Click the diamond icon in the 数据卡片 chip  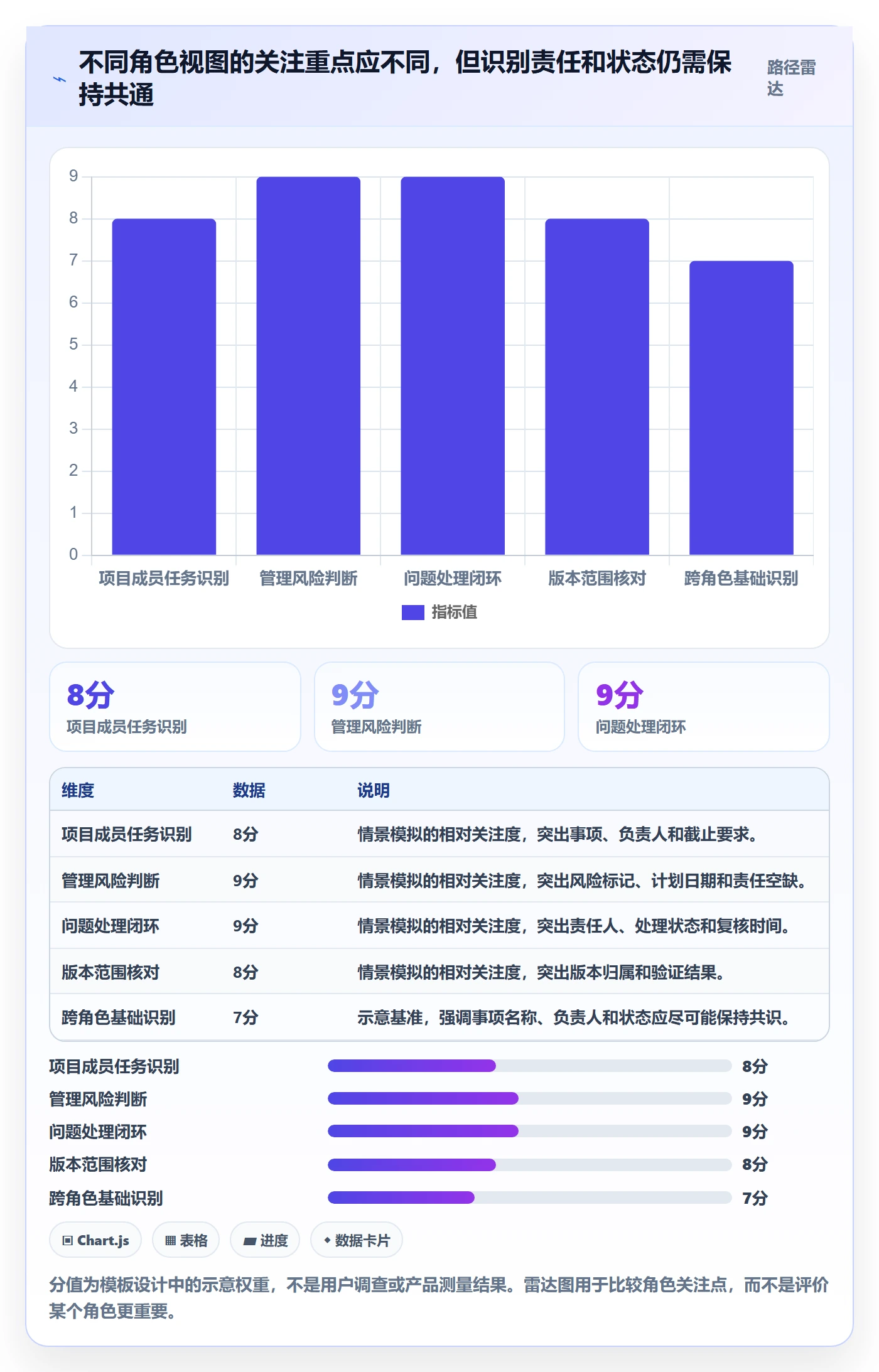coord(327,1240)
